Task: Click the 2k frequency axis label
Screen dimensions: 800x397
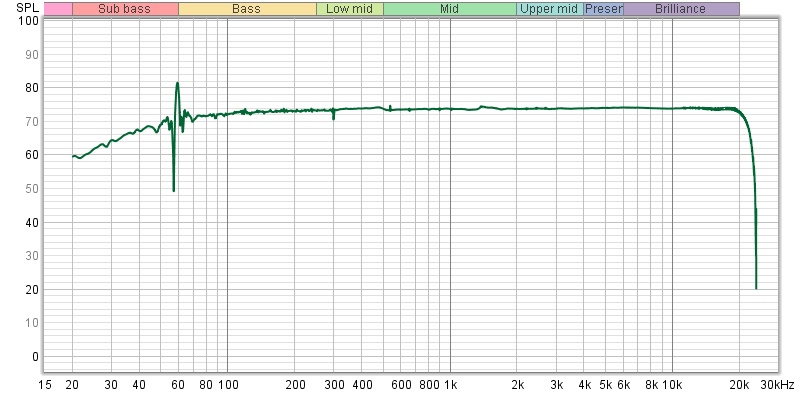Action: point(518,385)
